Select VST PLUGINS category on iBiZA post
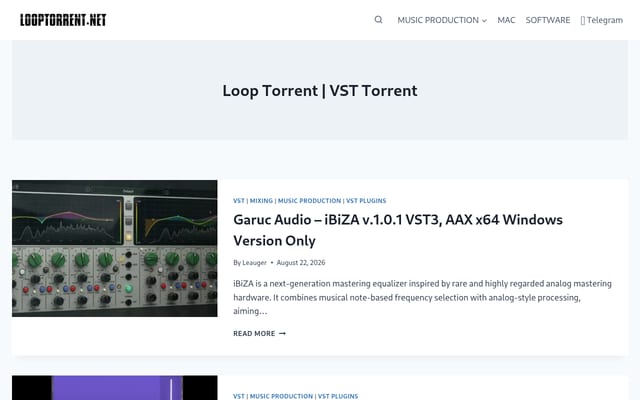The height and width of the screenshot is (400, 640). 366,201
